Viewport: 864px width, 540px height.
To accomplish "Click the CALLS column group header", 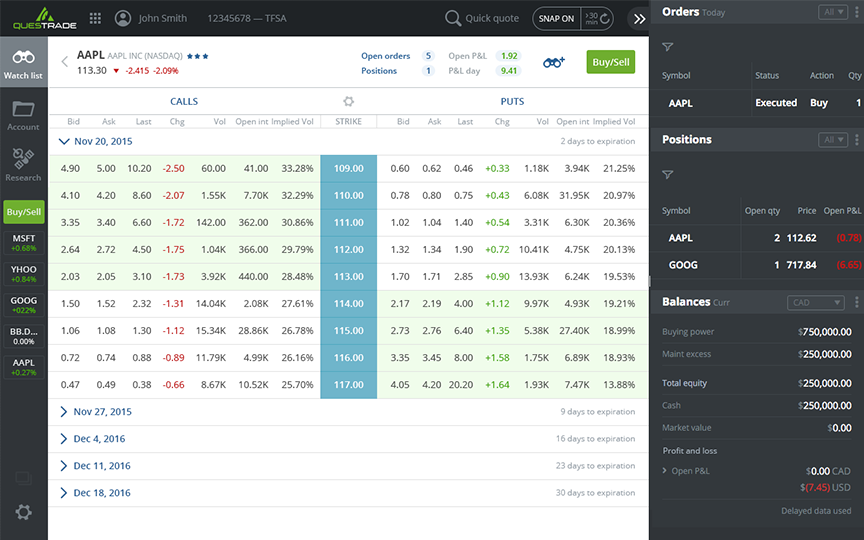I will pyautogui.click(x=184, y=101).
